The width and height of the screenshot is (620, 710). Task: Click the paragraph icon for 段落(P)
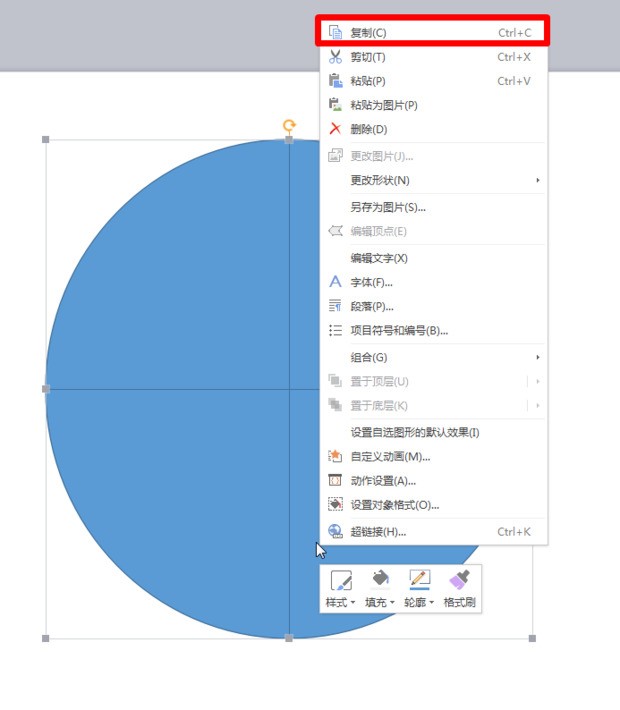click(335, 306)
